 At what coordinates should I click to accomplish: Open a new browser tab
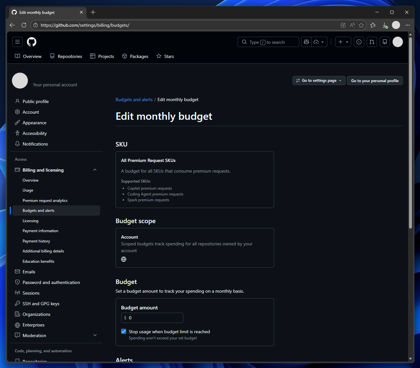click(x=93, y=12)
